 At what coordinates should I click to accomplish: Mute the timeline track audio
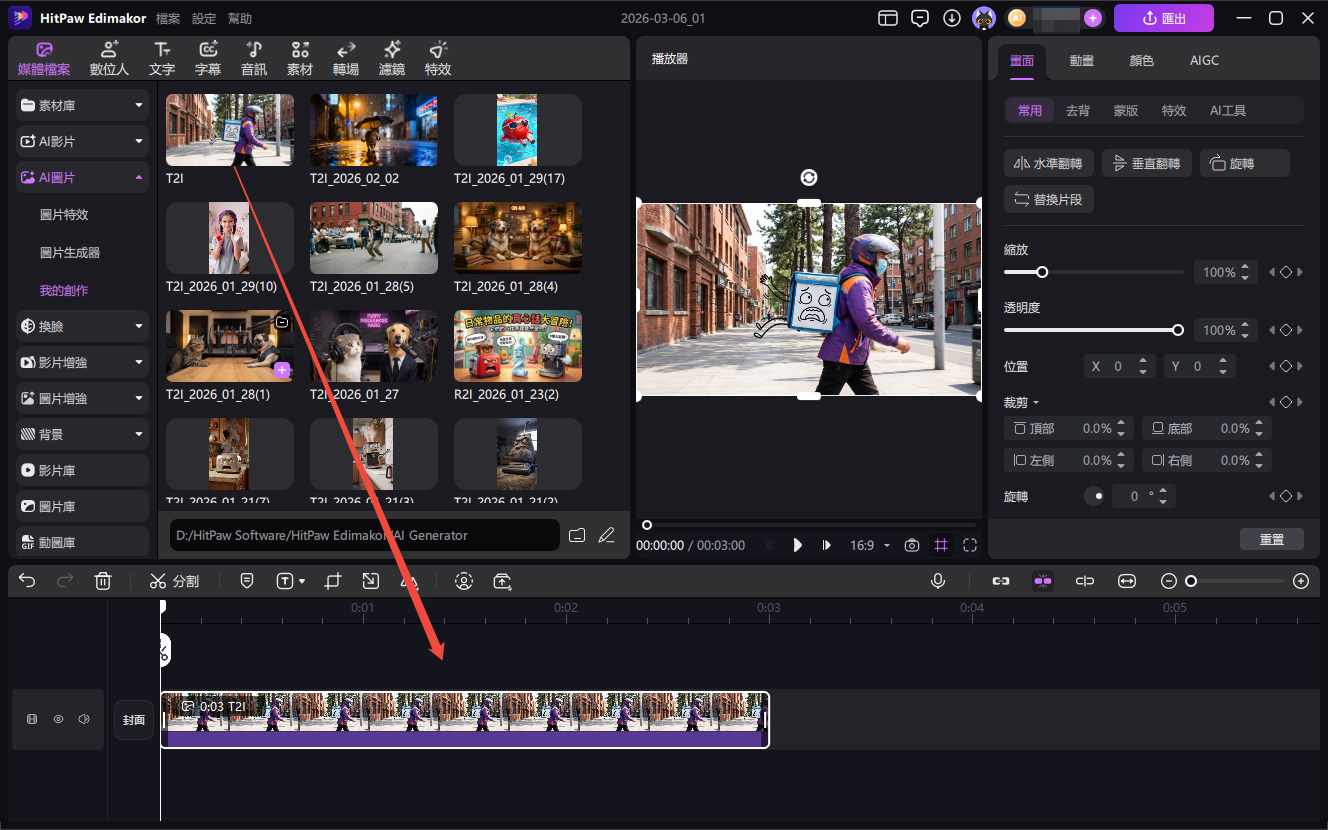(84, 719)
